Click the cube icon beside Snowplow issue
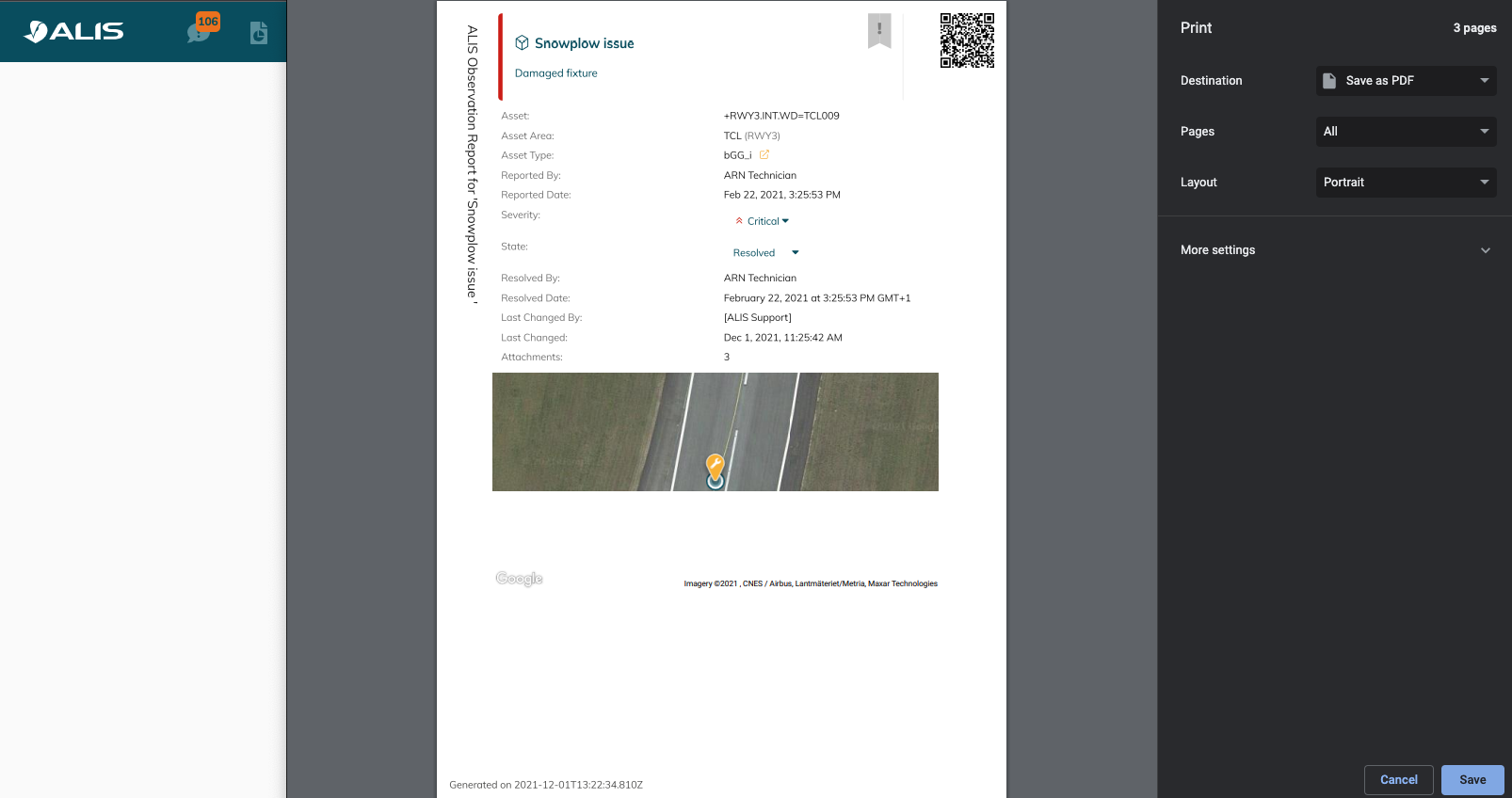The image size is (1512, 798). click(x=522, y=43)
